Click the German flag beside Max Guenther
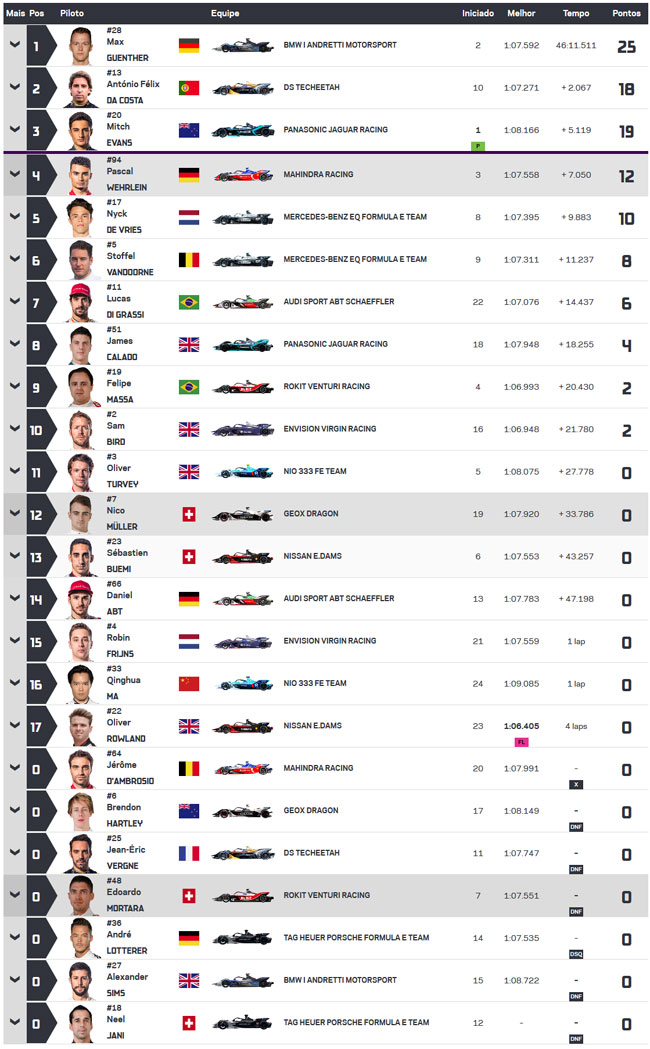The image size is (650, 1049). (189, 45)
